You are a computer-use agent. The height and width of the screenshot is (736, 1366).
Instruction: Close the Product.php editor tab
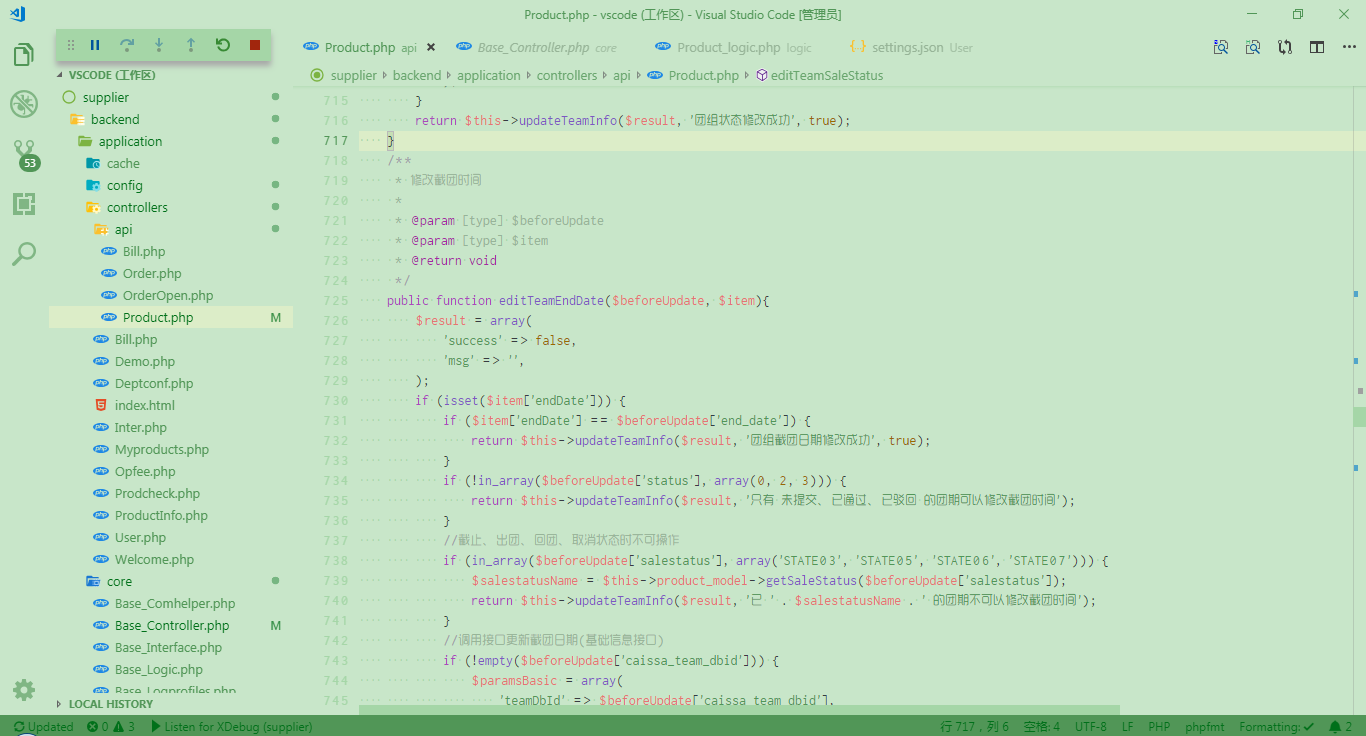(431, 47)
